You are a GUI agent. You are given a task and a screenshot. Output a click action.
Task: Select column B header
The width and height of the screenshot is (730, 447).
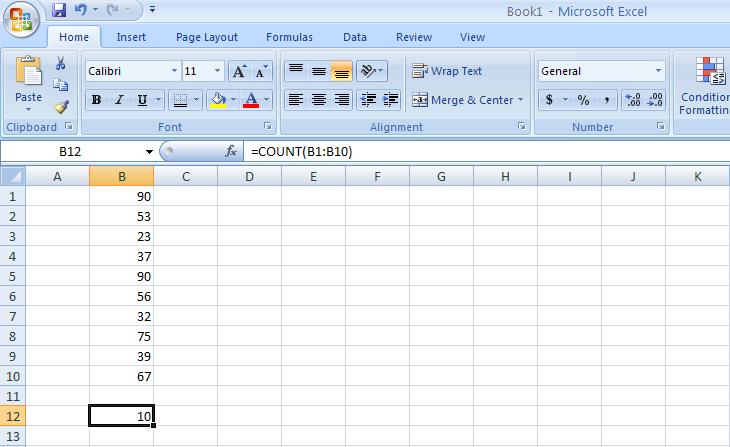coord(122,176)
